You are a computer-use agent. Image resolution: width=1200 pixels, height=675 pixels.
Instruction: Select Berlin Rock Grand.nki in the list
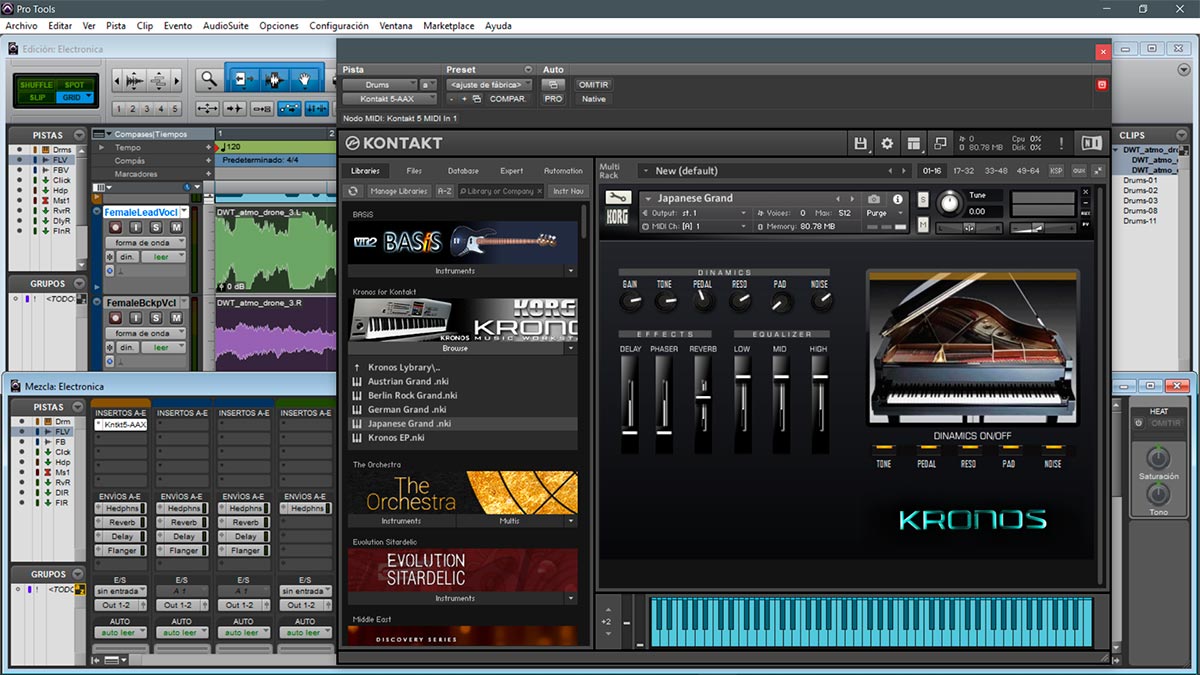pyautogui.click(x=462, y=395)
